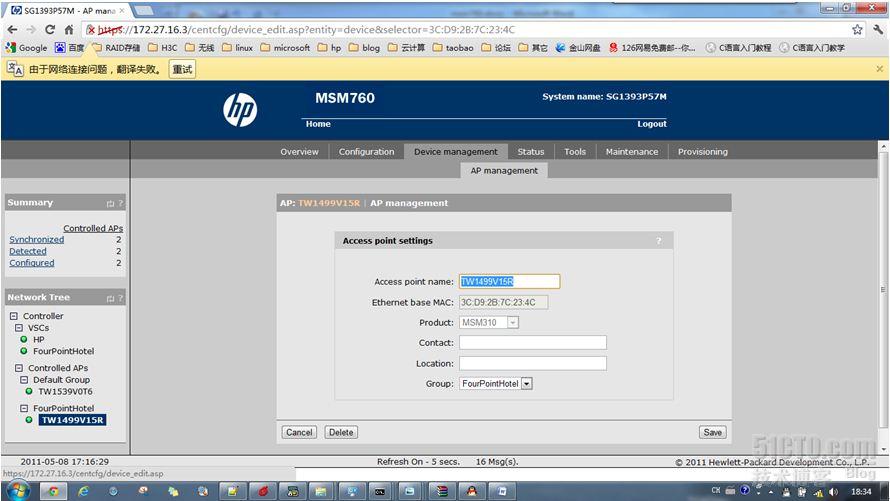Click the translate icon in the info bar

15,69
